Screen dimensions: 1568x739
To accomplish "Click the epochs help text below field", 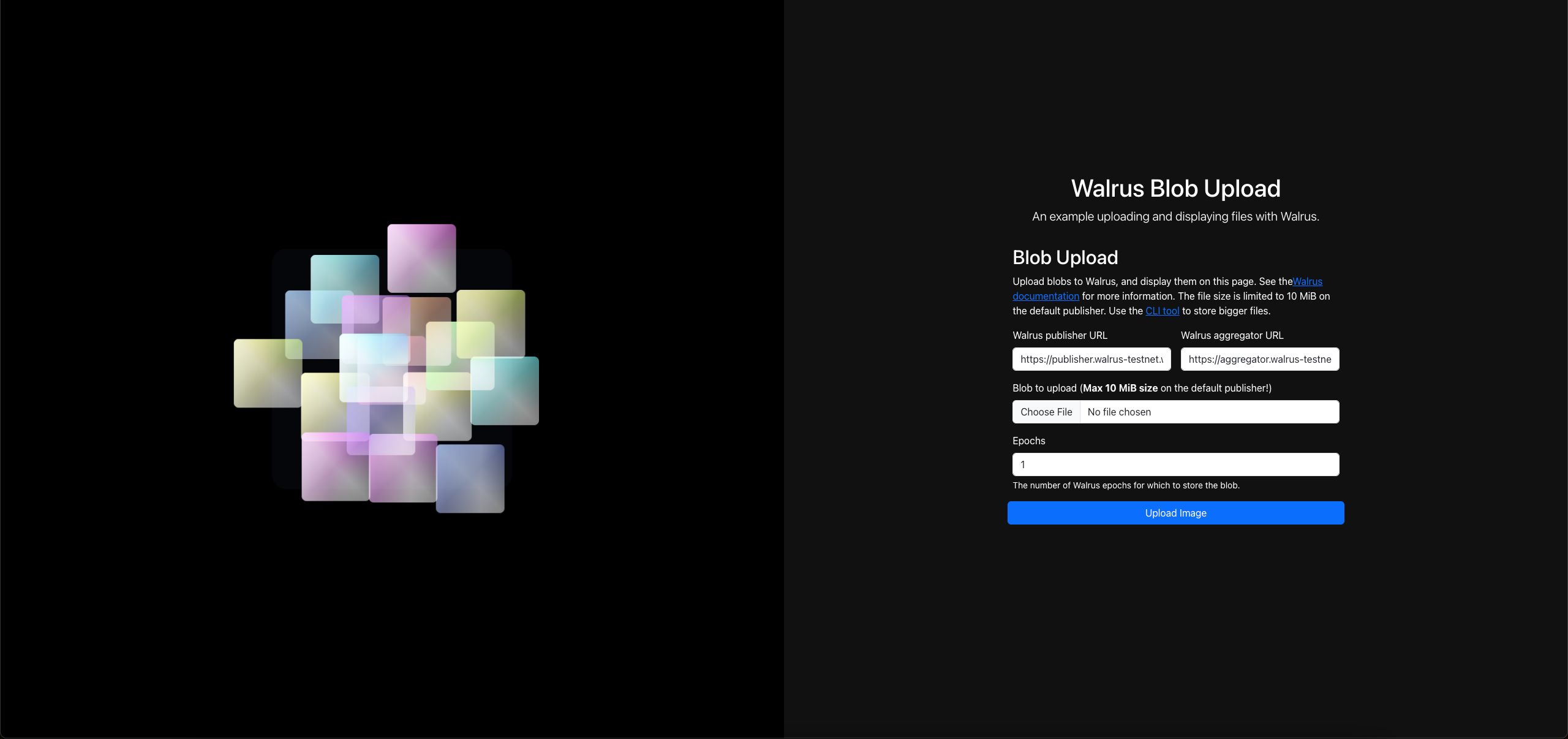I will pyautogui.click(x=1126, y=485).
